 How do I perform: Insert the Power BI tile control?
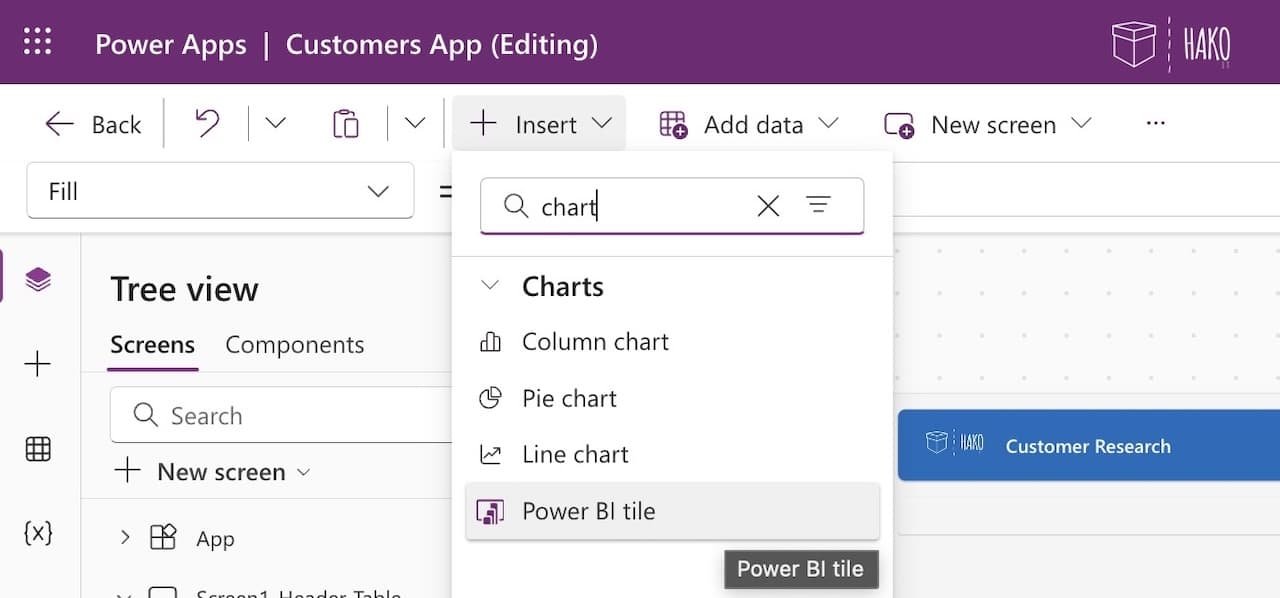(x=588, y=511)
